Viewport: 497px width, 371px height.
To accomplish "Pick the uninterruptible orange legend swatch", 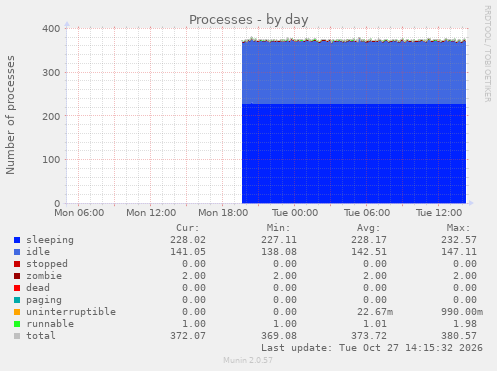I will pos(17,312).
